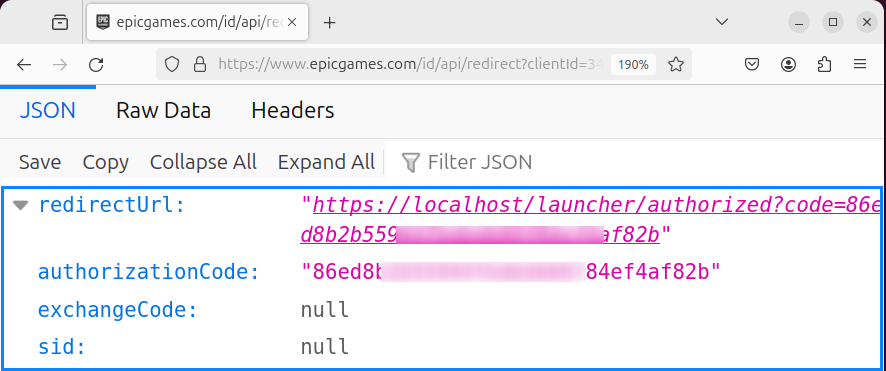Screen dimensions: 886x371
Task: Collapse the redirectUrl row arrow
Action: [21, 206]
